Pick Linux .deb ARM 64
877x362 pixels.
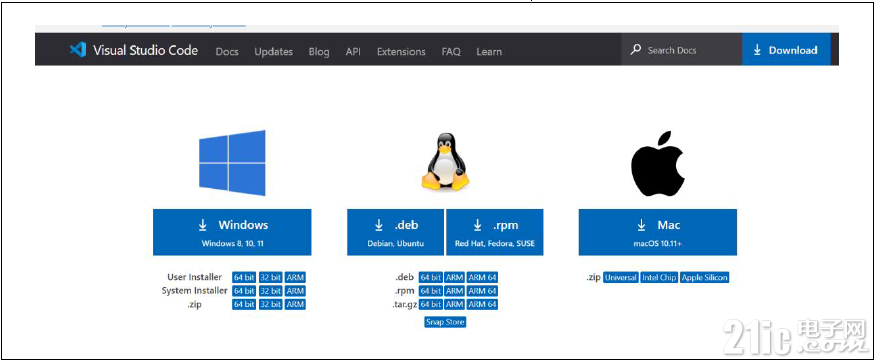483,278
